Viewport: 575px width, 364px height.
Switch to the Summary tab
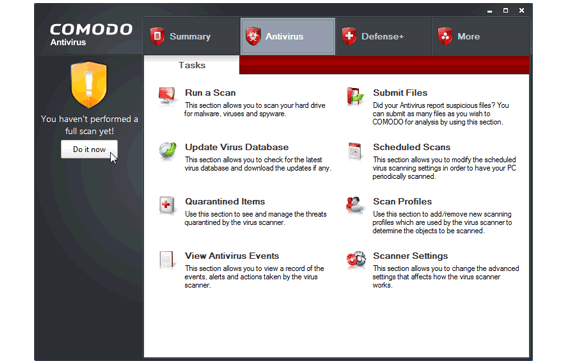(191, 36)
